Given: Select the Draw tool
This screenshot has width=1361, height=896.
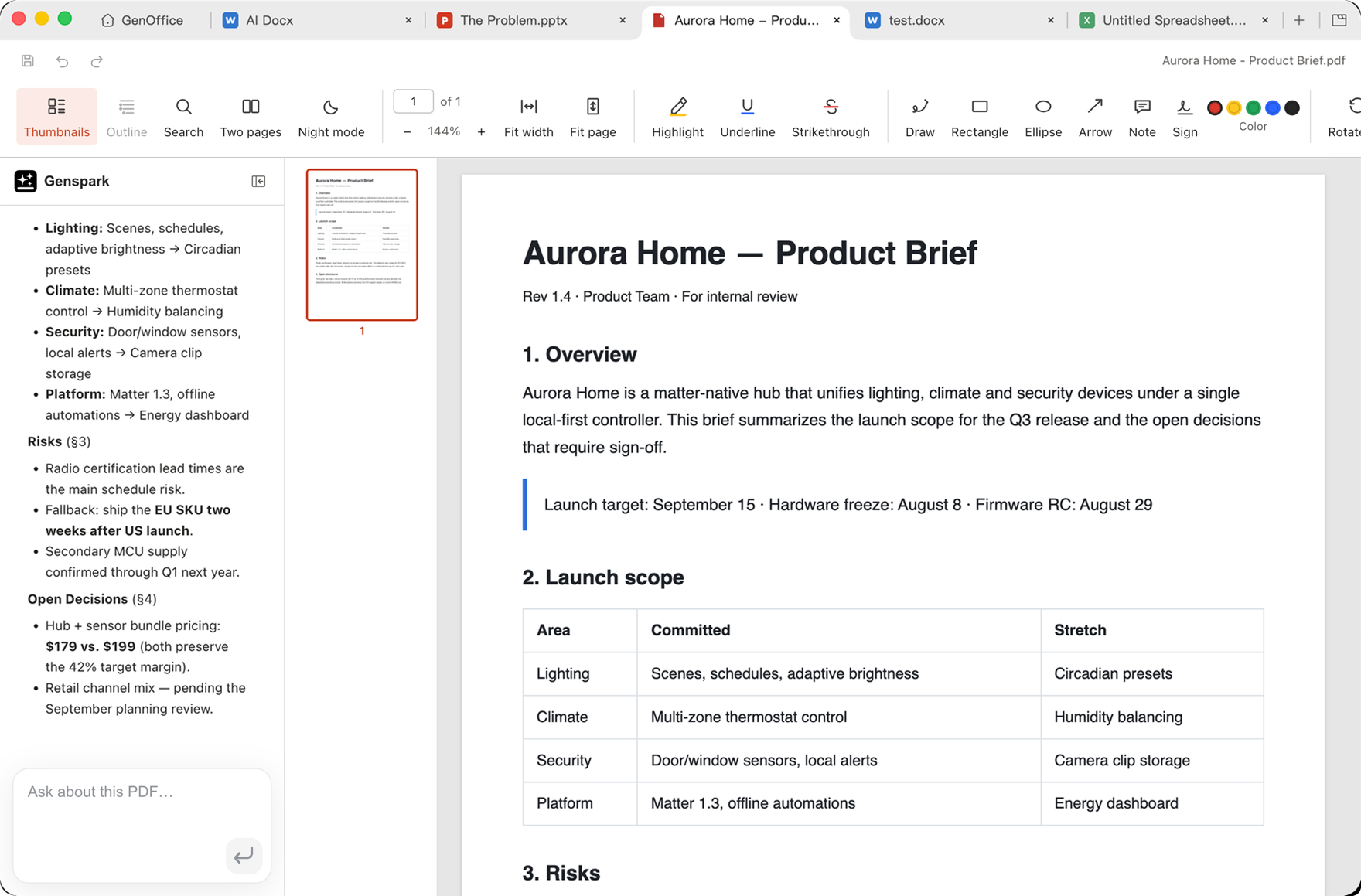Looking at the screenshot, I should [x=919, y=117].
